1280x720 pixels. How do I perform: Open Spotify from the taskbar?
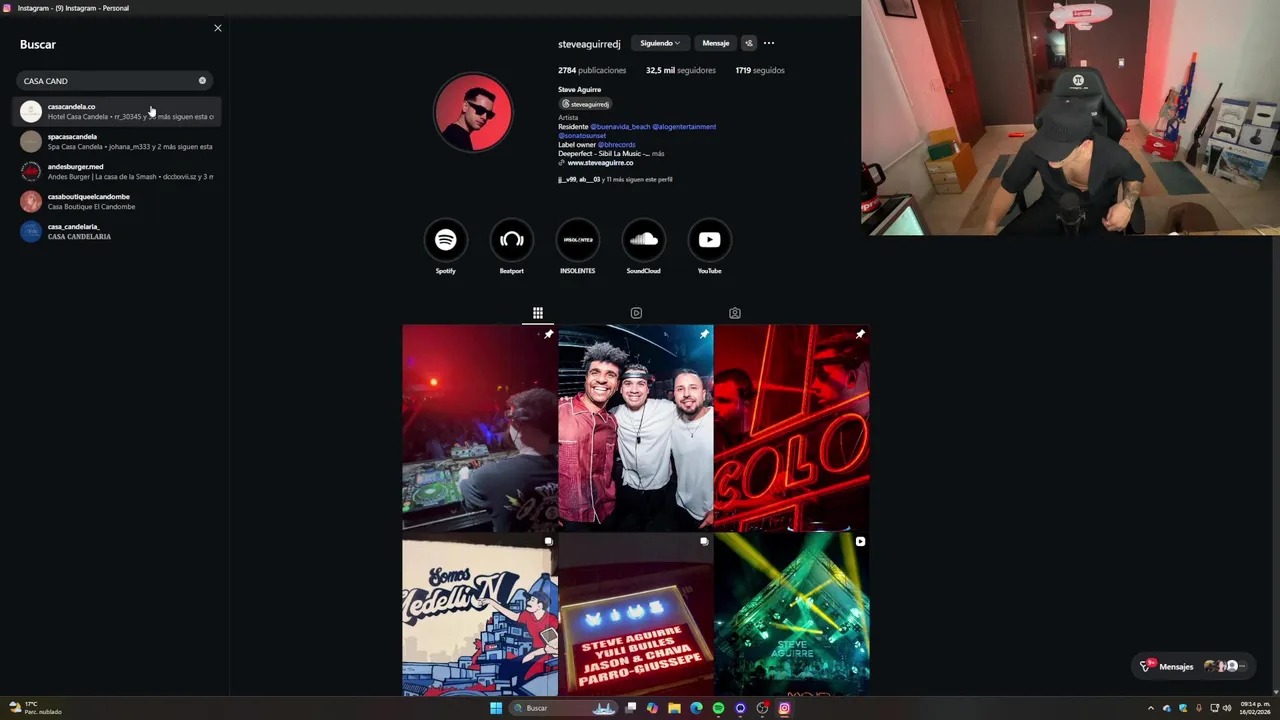718,708
